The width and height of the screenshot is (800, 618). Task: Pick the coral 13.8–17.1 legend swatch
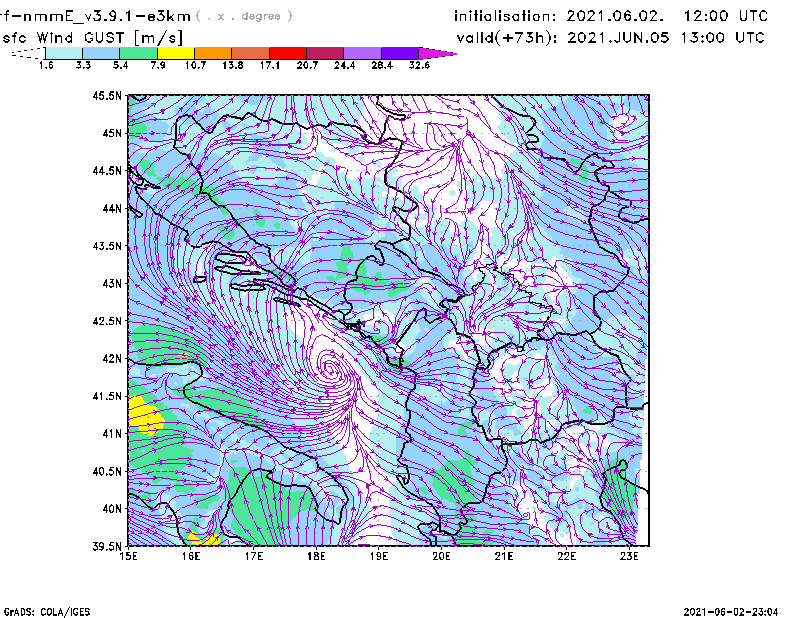(x=251, y=53)
